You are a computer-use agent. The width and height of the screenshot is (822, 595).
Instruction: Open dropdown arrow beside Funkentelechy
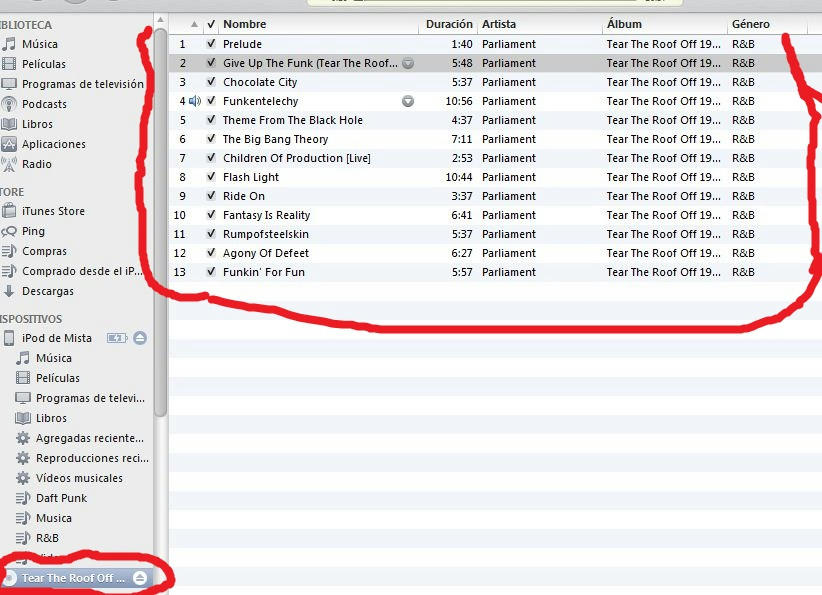[x=408, y=101]
